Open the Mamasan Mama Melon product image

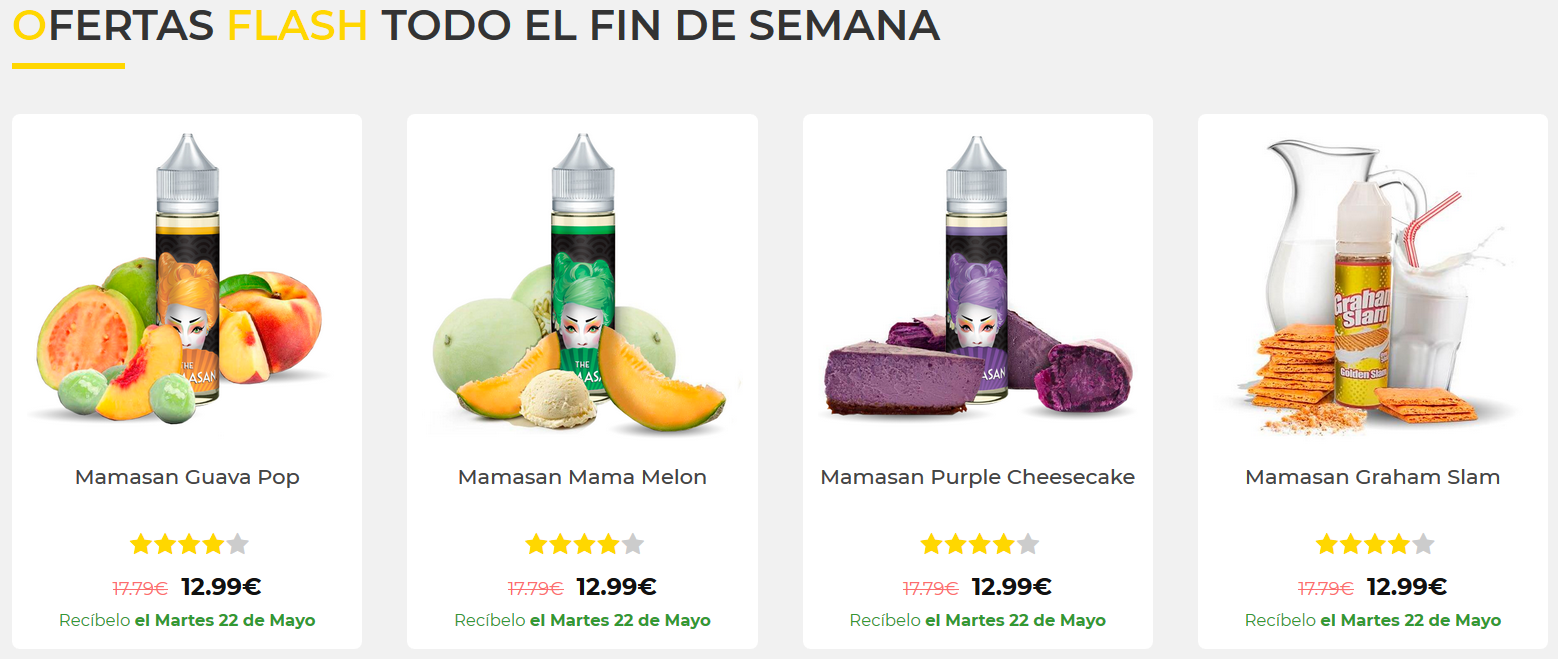coord(582,282)
